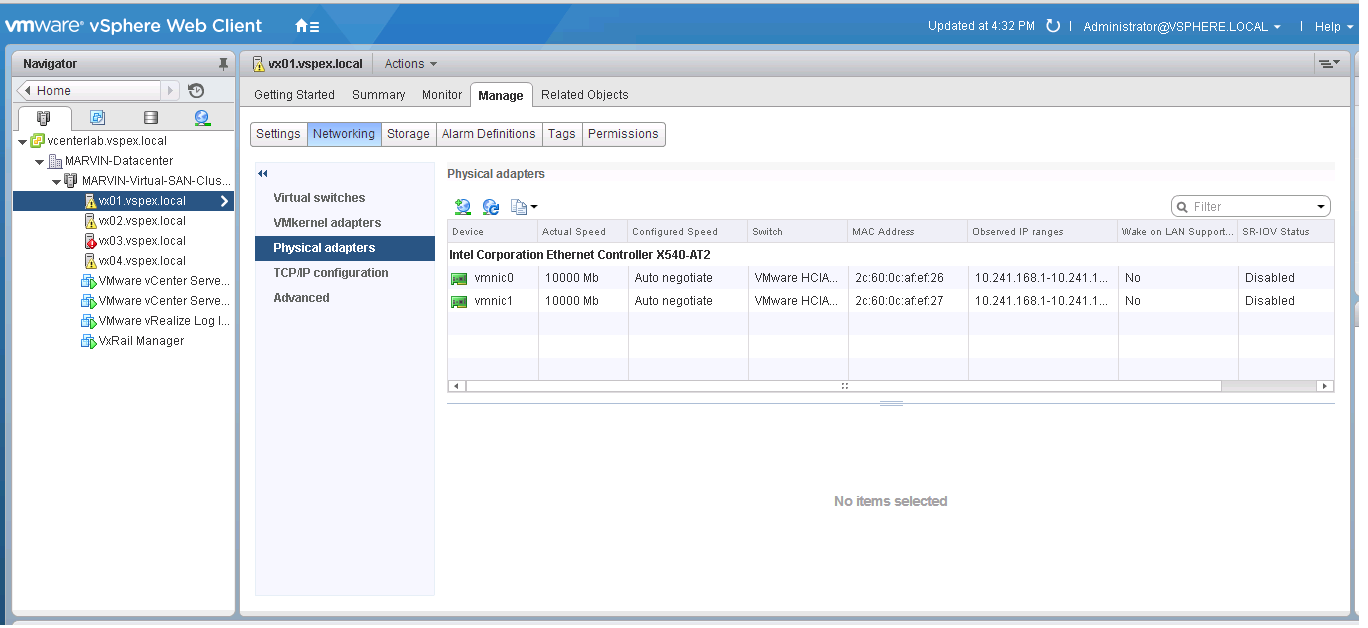This screenshot has width=1368, height=628.
Task: Click the Refresh network icon above adapter table
Action: (x=491, y=207)
